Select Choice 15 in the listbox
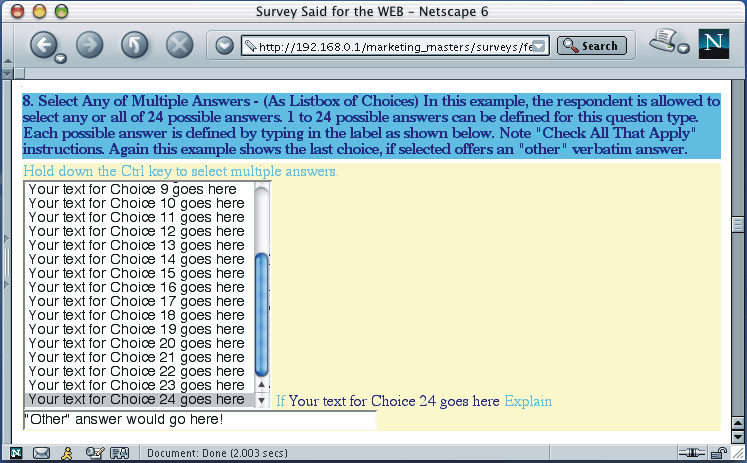This screenshot has width=747, height=463. (x=139, y=273)
